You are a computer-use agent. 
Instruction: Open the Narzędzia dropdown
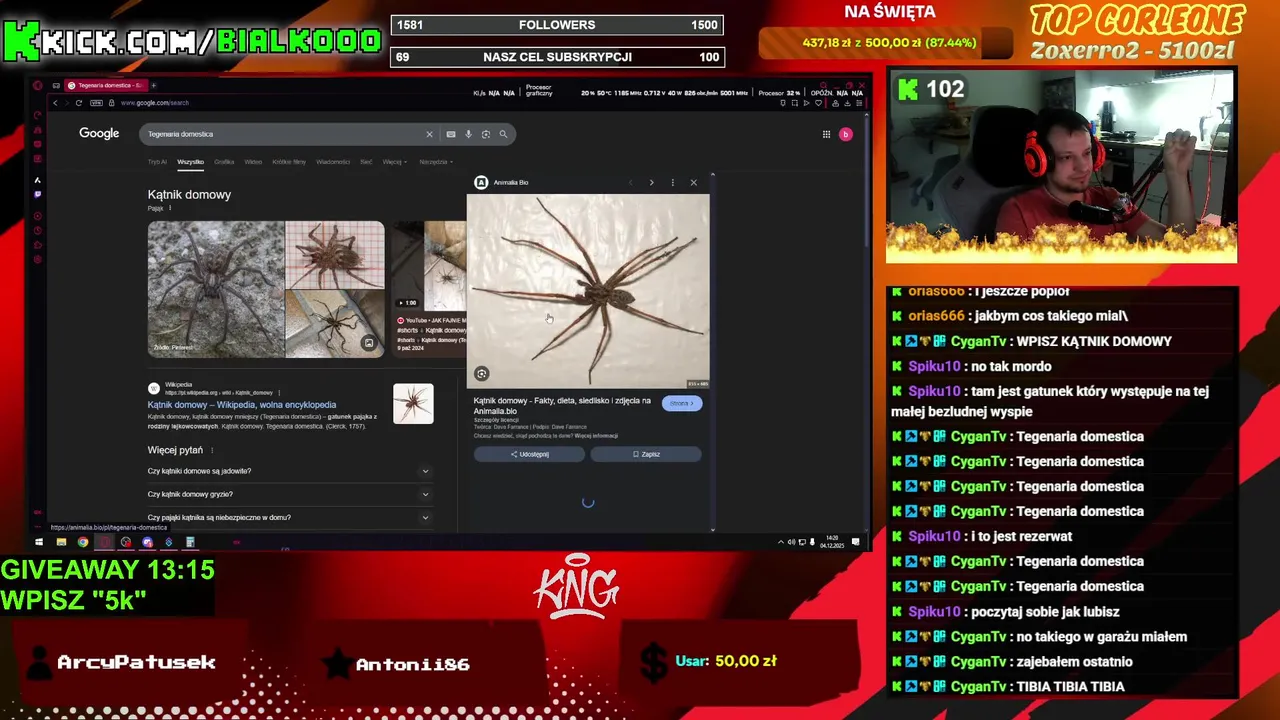[x=436, y=162]
